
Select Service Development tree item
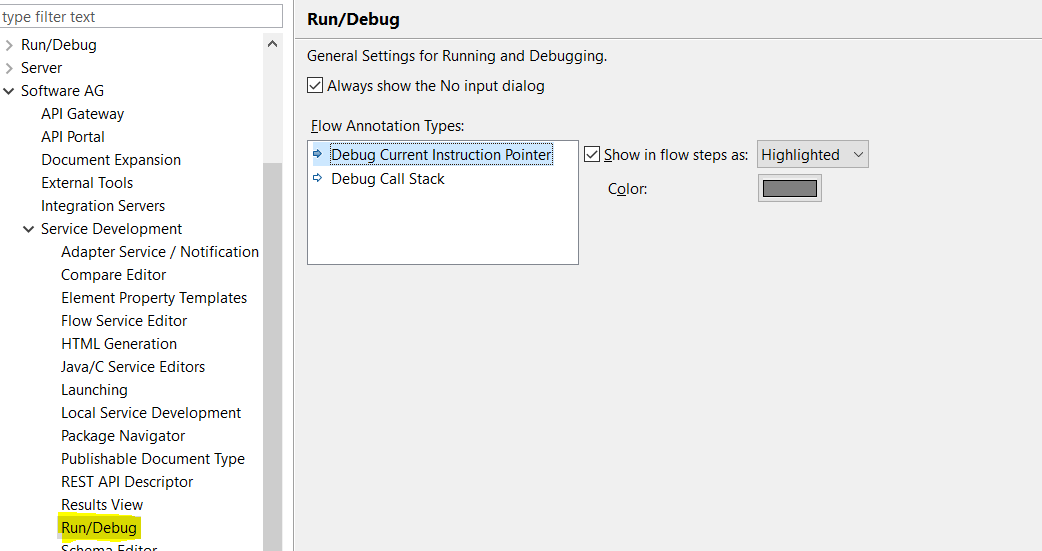coord(111,229)
